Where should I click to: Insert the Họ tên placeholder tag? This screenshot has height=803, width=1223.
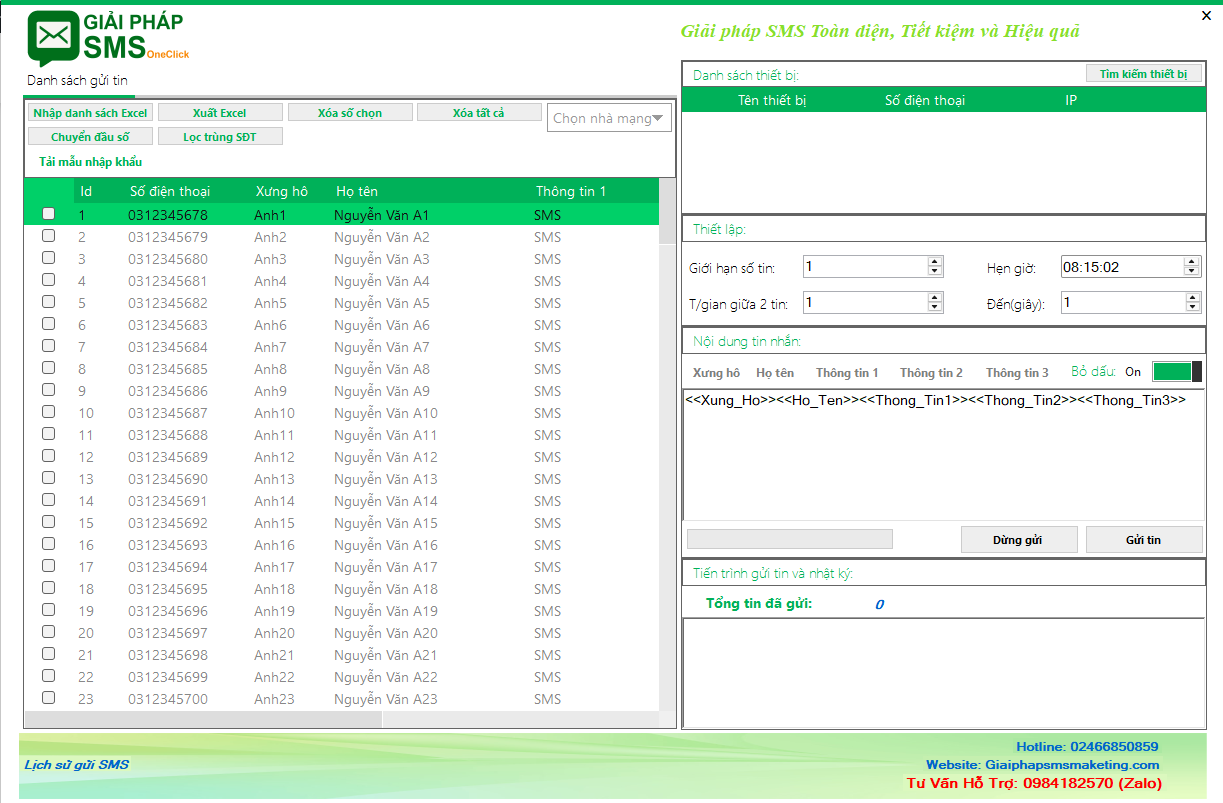(x=775, y=373)
